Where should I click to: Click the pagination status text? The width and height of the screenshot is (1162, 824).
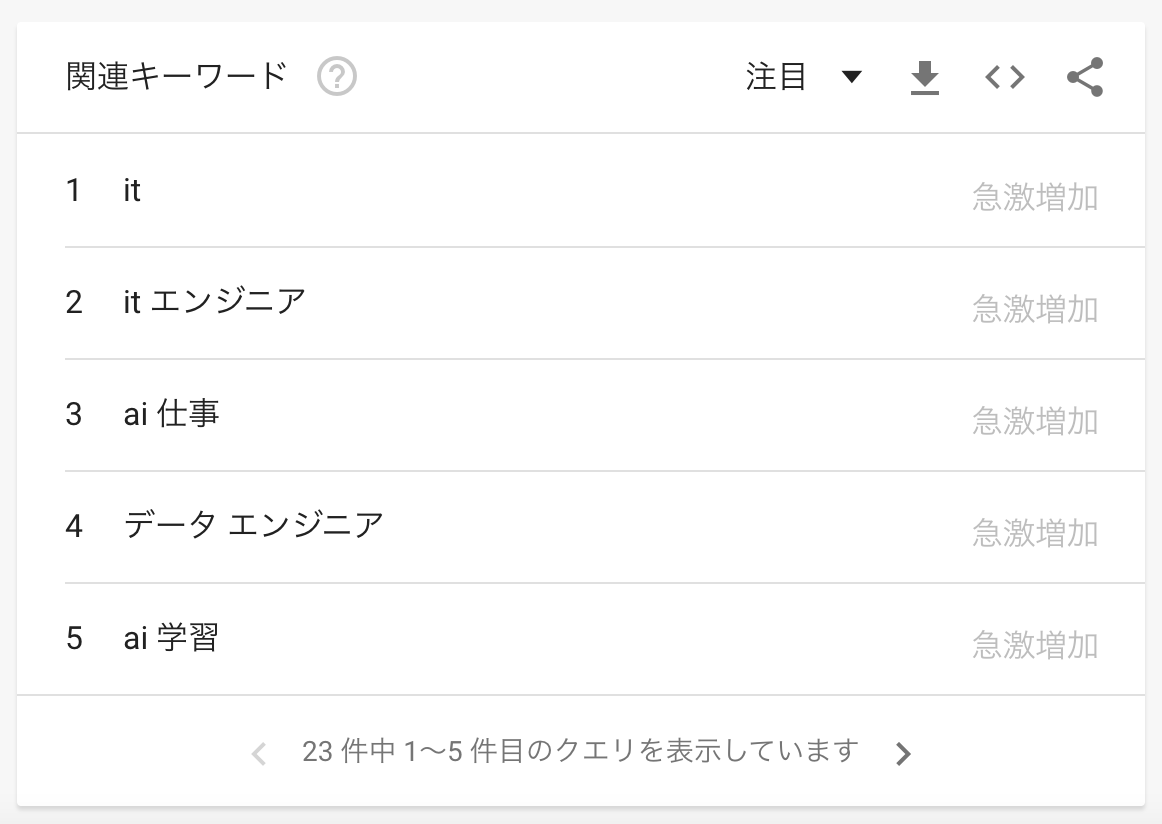[580, 751]
